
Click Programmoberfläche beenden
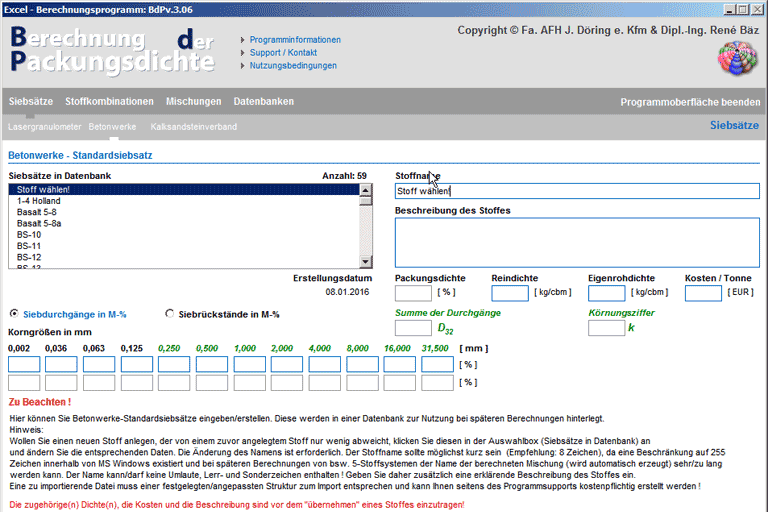coord(690,102)
